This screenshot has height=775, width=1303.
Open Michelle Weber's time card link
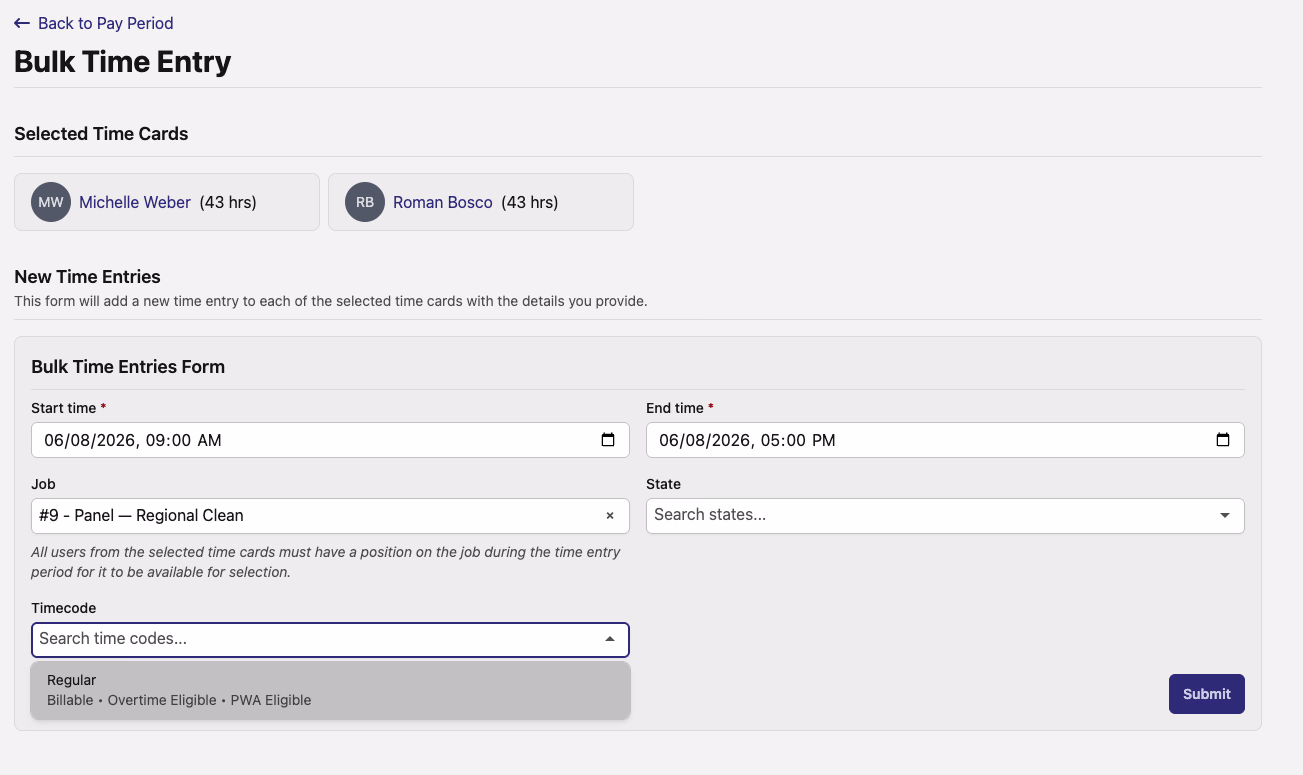[135, 202]
